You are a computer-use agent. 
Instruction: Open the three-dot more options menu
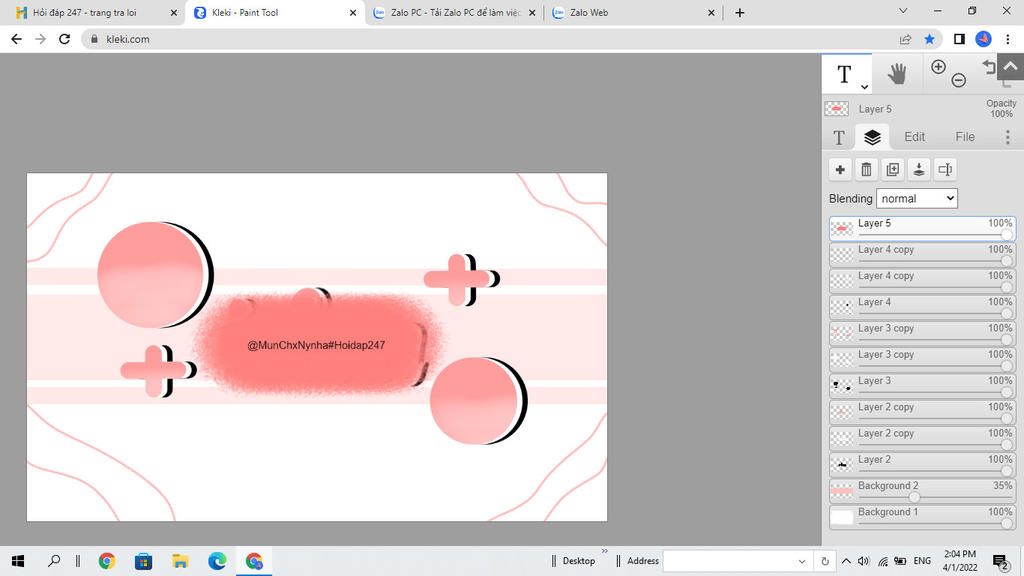coord(1007,137)
